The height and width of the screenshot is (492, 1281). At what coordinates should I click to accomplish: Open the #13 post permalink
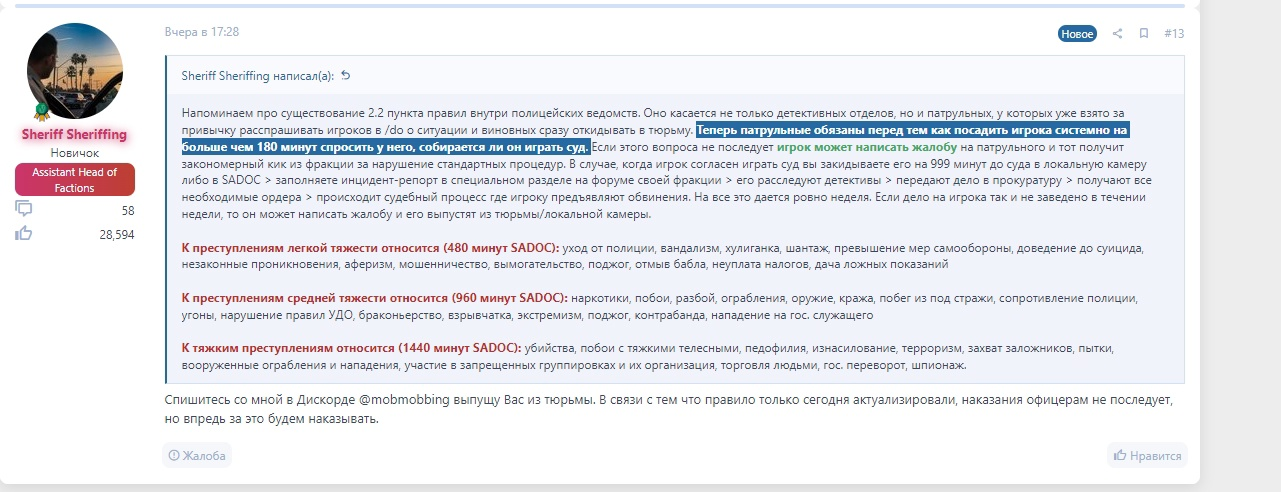tap(1174, 33)
